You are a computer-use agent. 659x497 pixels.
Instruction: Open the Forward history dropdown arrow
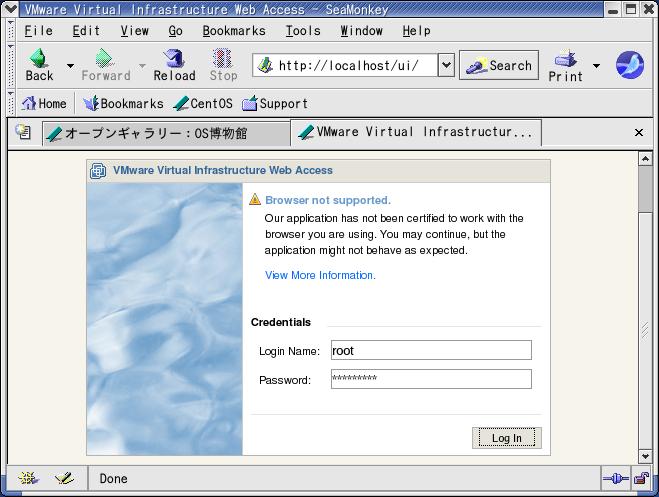tap(142, 66)
